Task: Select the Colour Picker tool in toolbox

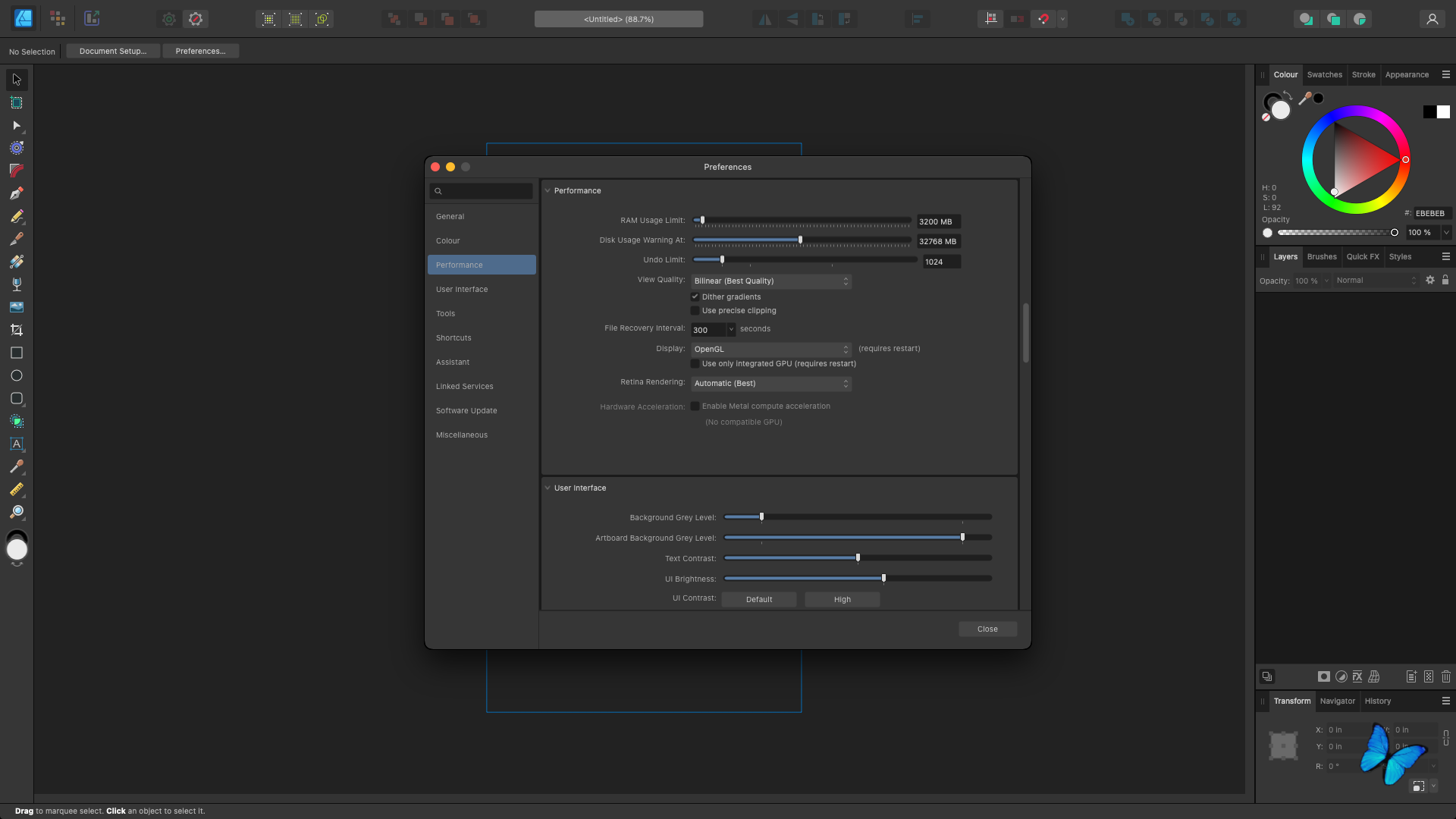Action: pyautogui.click(x=17, y=466)
